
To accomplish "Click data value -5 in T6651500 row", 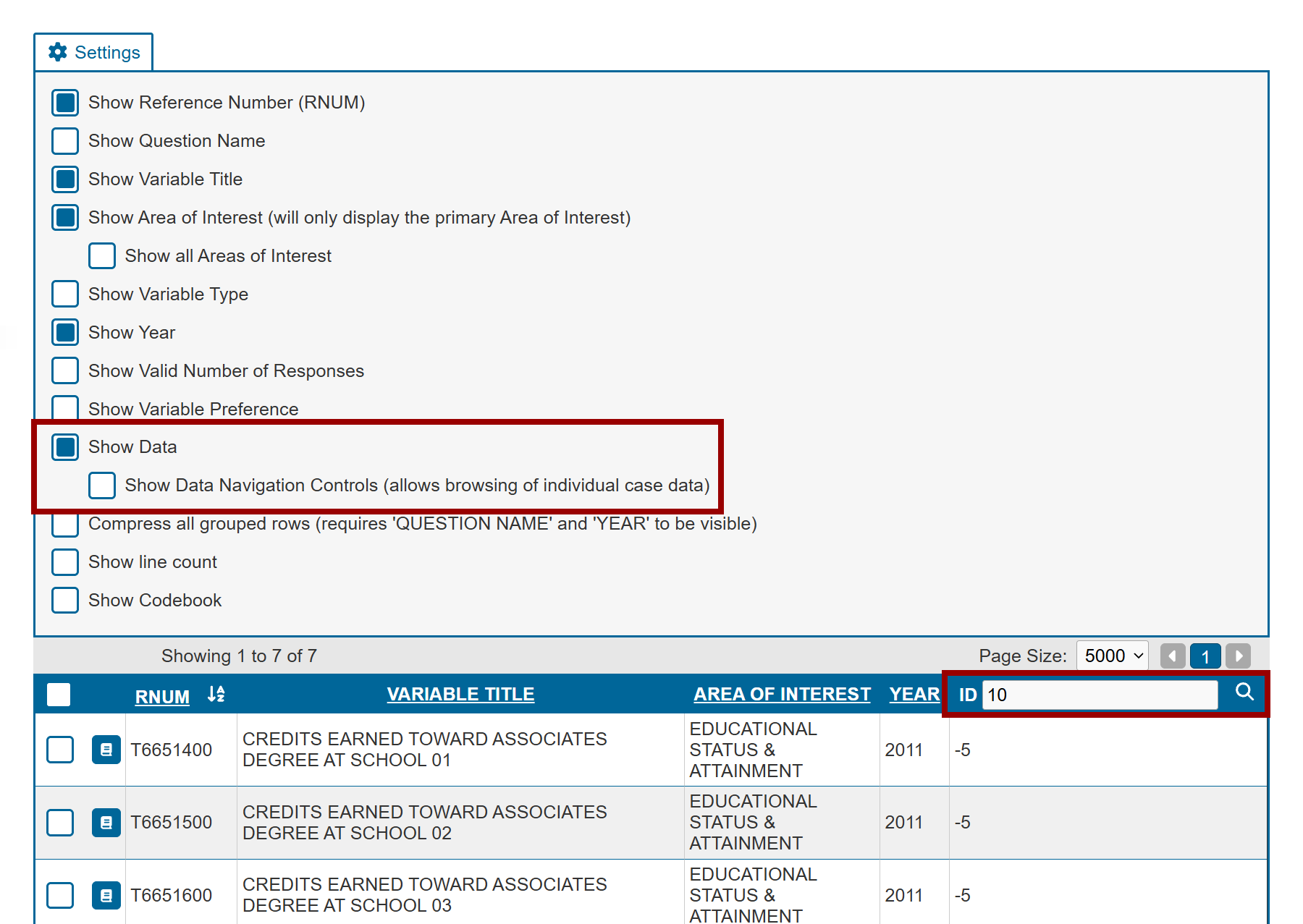I will [962, 823].
